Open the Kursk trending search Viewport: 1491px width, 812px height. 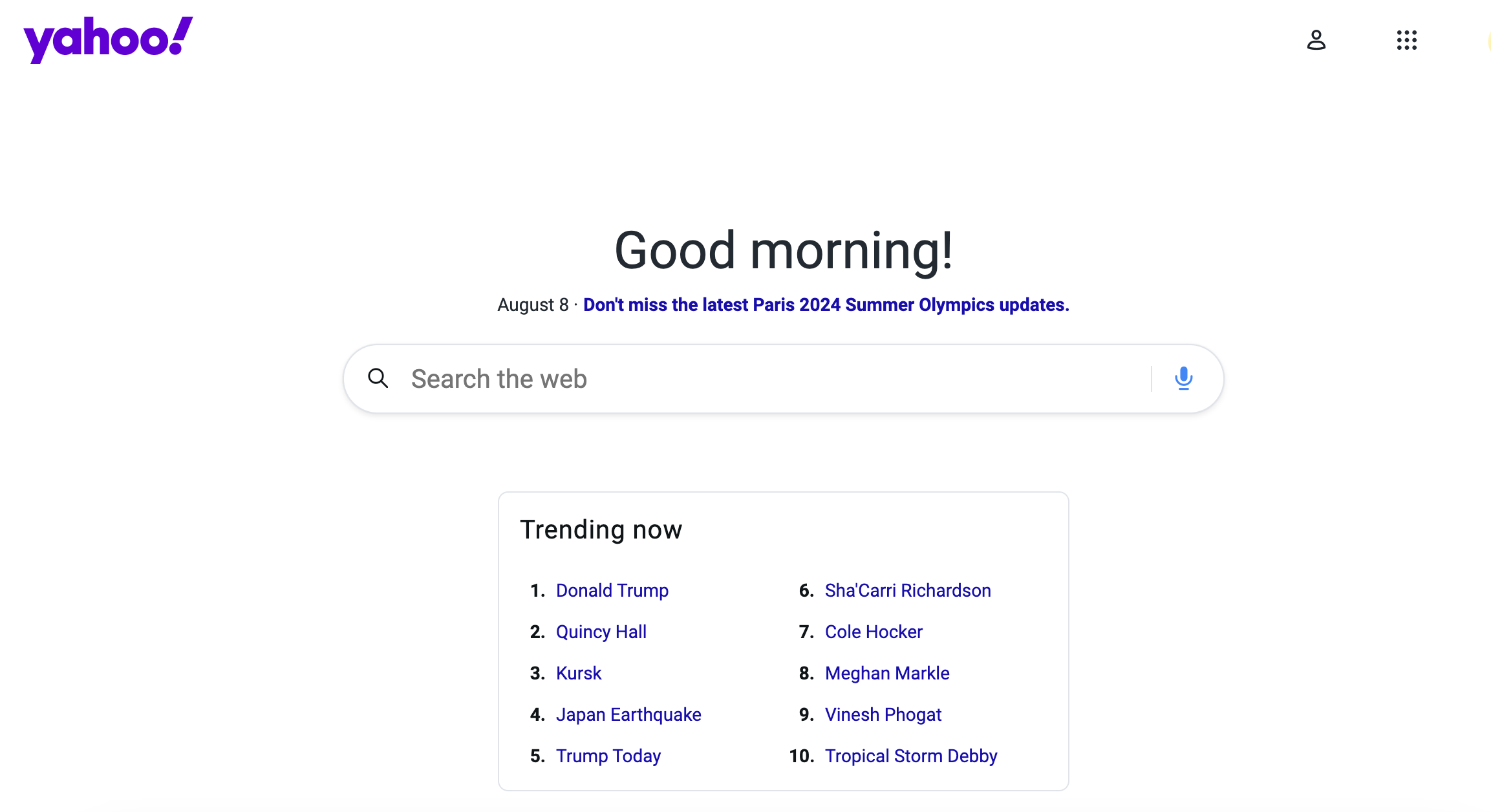(579, 673)
